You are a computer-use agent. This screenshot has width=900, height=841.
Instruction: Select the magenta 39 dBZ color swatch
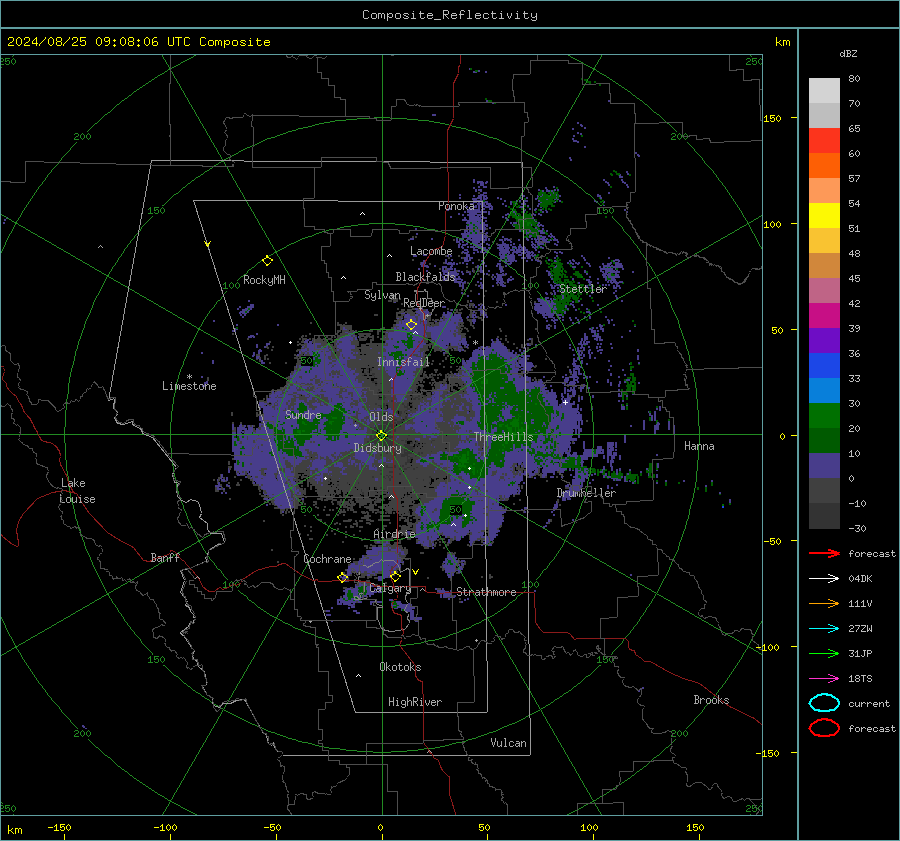(x=824, y=316)
